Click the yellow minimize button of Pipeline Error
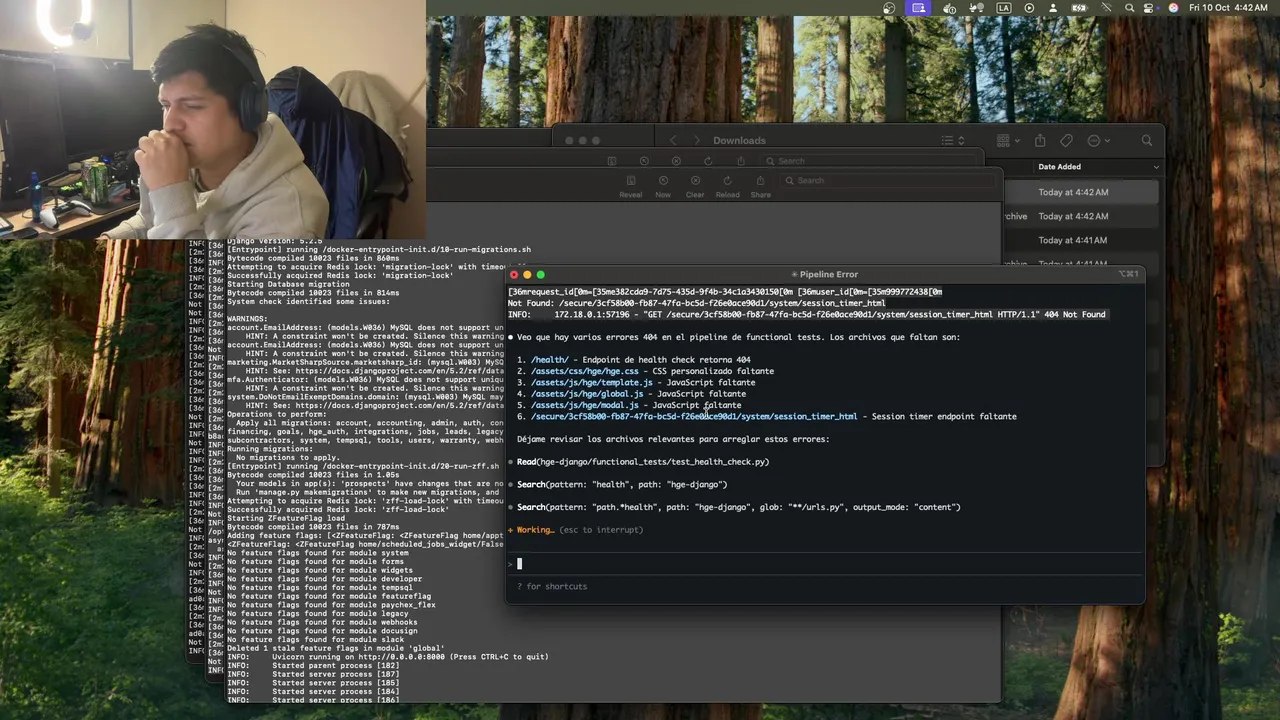 pos(527,274)
